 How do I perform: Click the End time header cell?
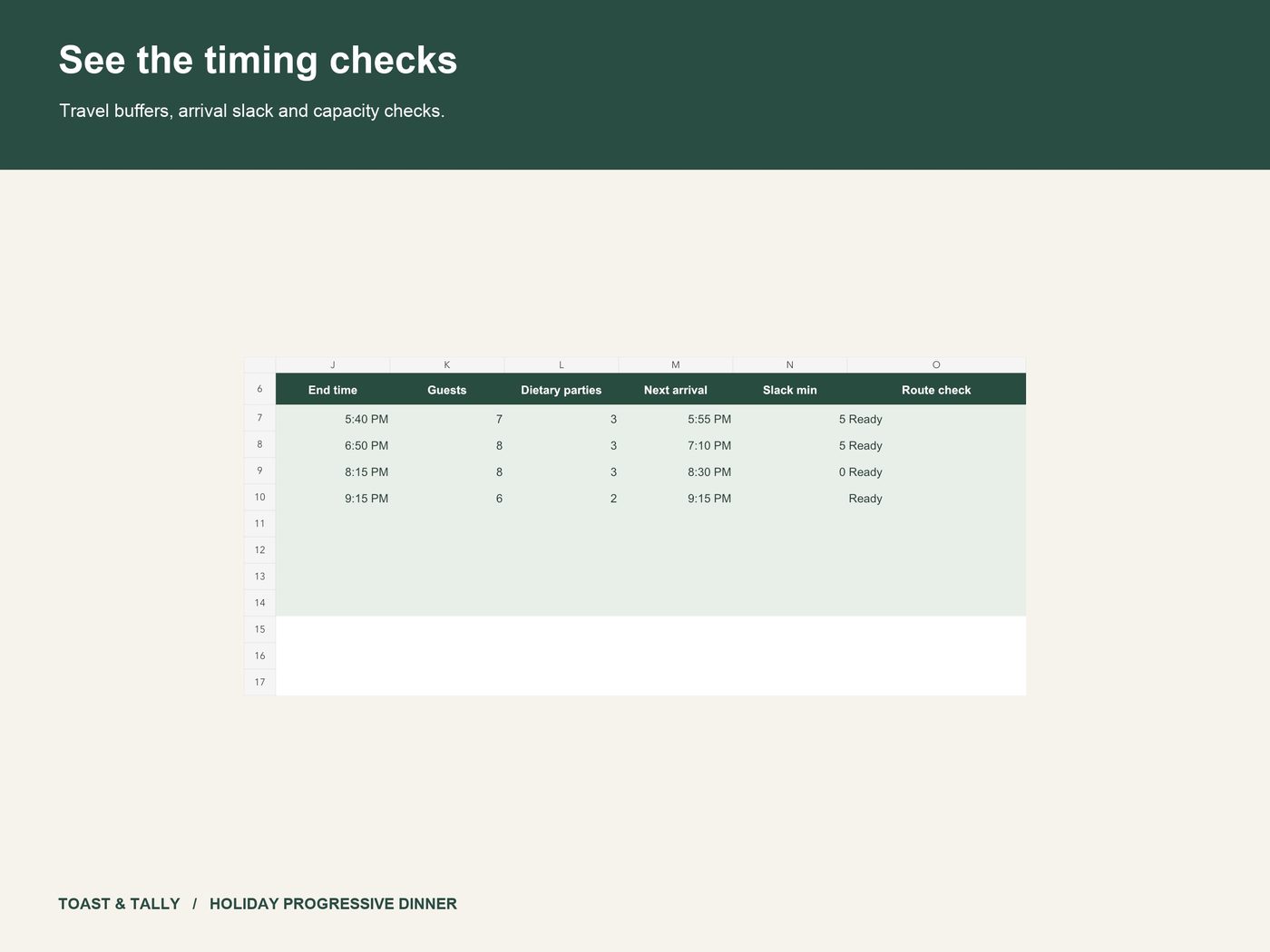pos(333,390)
